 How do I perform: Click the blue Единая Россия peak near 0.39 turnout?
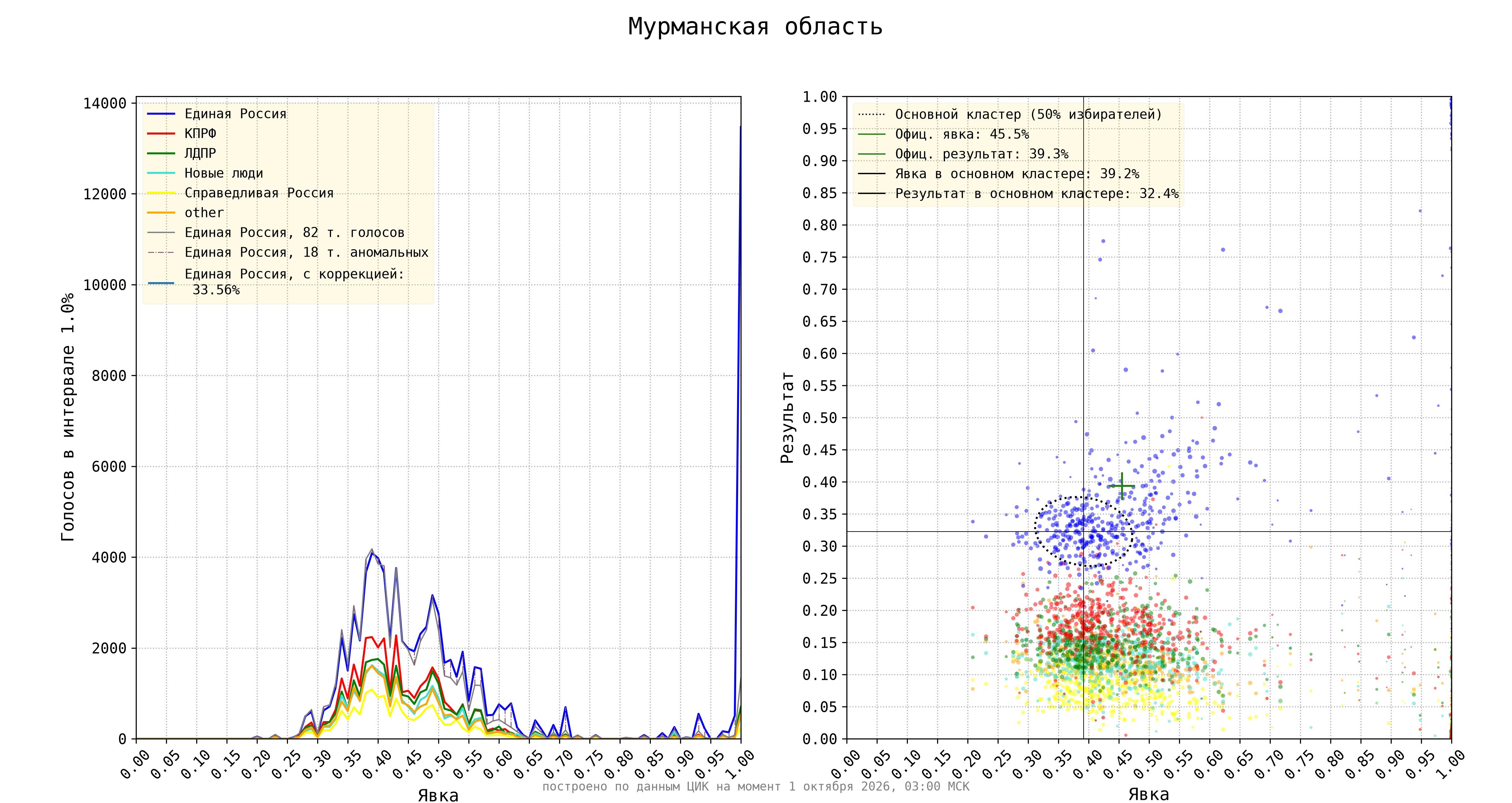pos(372,553)
